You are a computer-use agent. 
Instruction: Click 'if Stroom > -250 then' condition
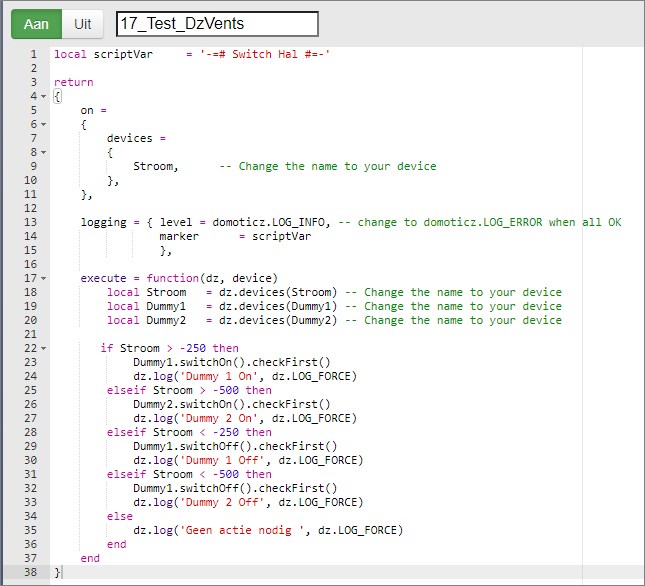point(169,348)
